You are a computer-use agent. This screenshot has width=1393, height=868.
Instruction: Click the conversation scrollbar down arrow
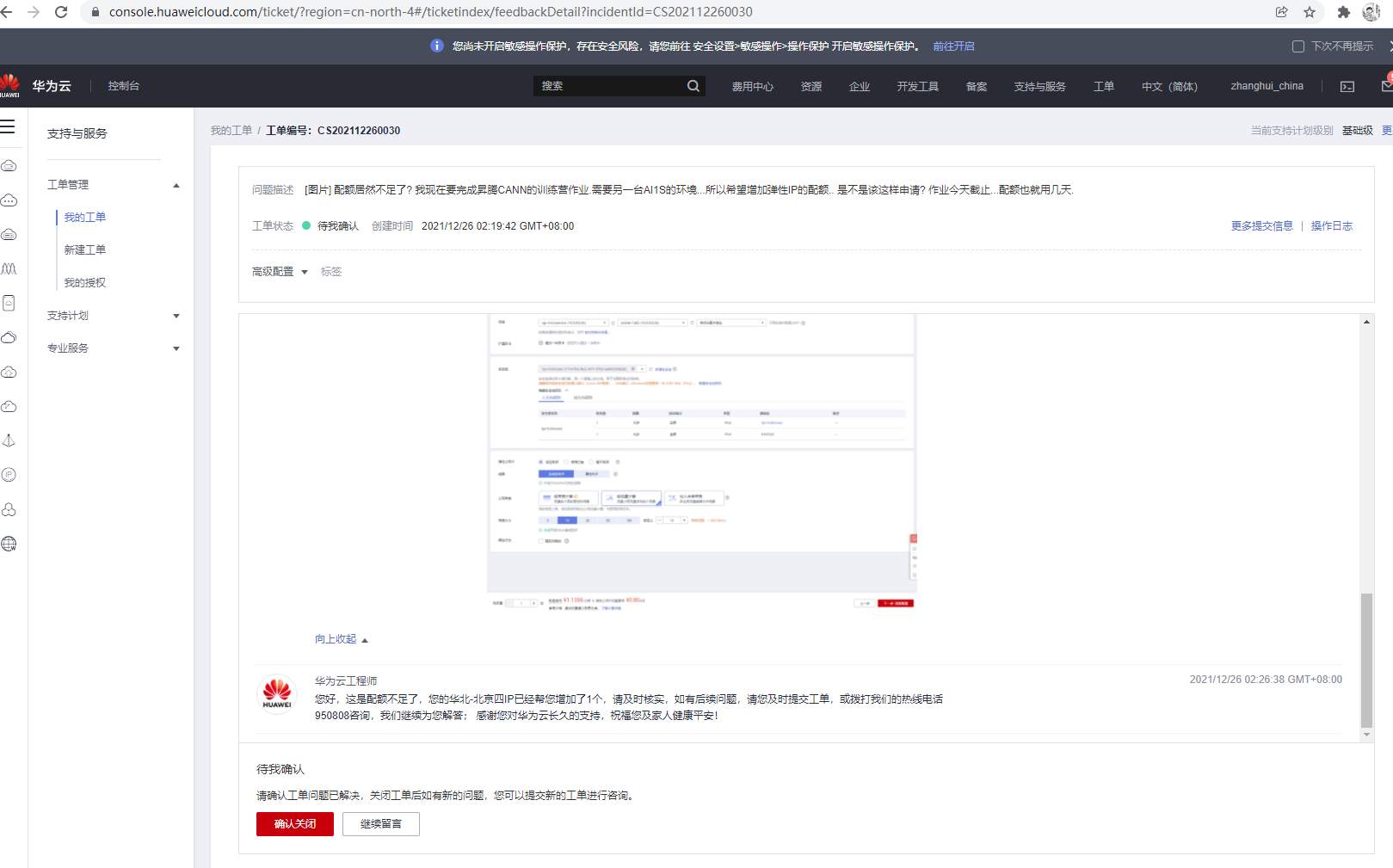[x=1366, y=736]
